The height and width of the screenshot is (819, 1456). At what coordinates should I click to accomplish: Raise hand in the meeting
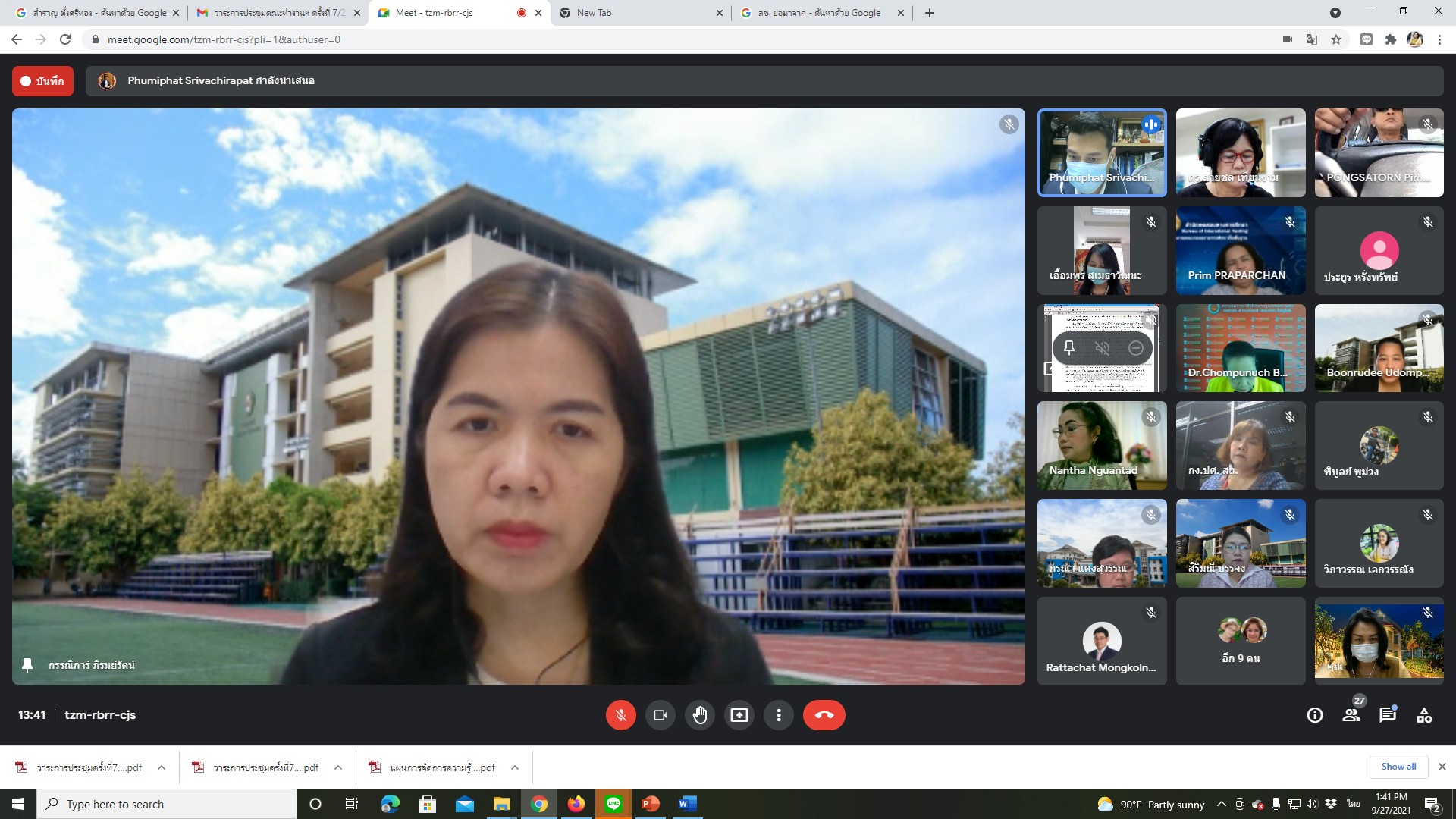[x=699, y=715]
